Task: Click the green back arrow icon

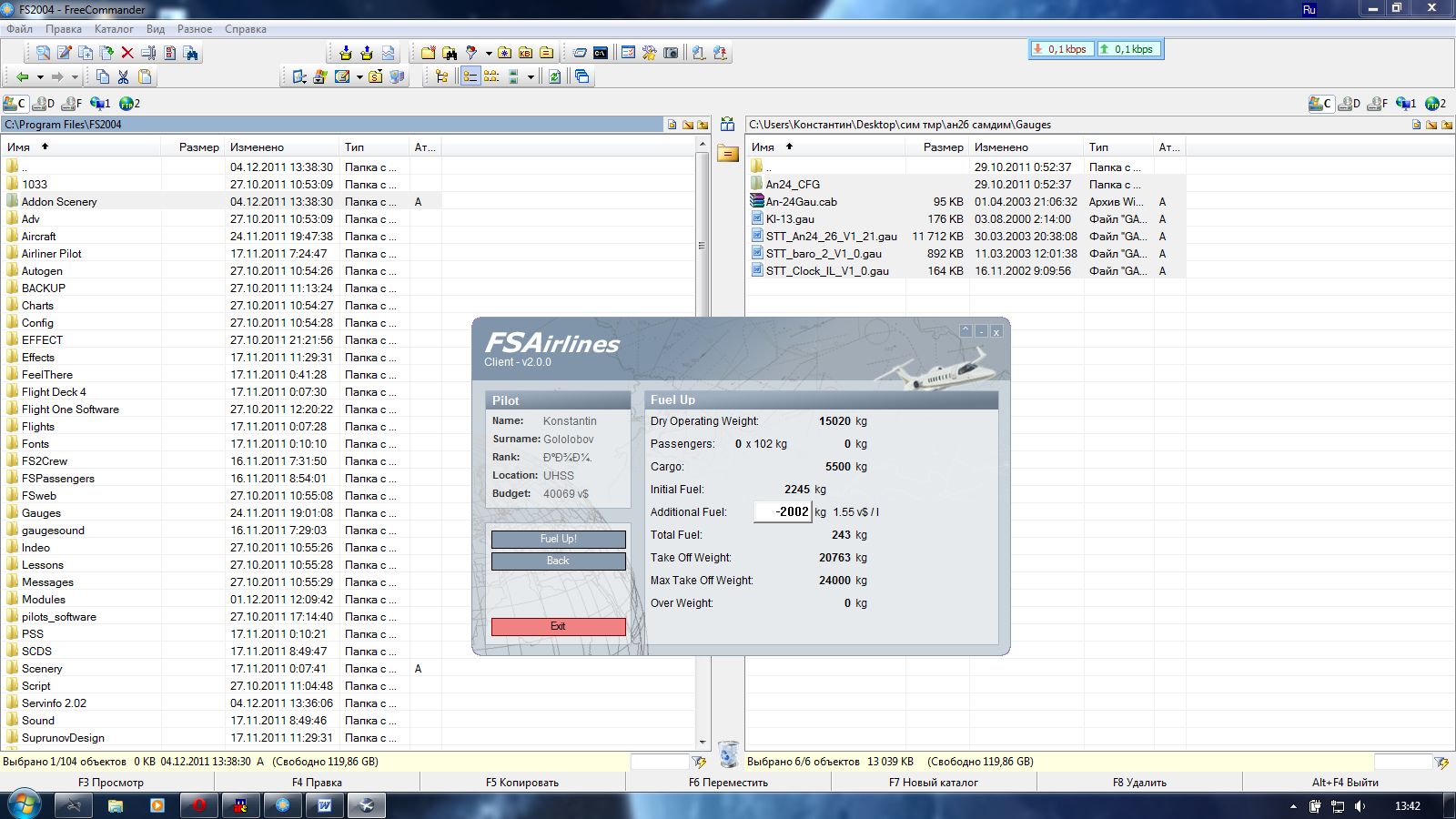Action: [23, 77]
